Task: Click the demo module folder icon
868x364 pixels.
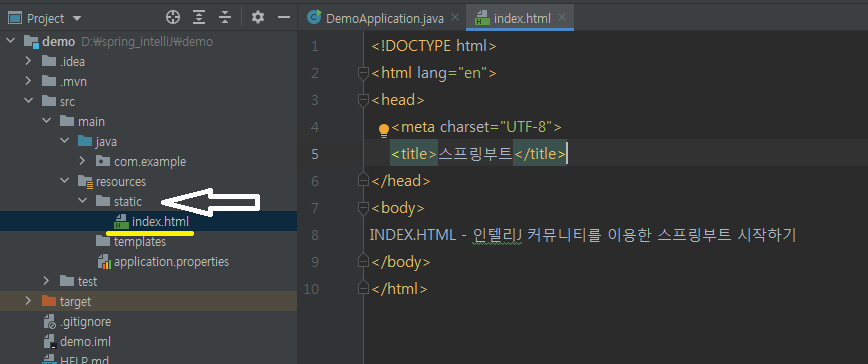Action: (x=32, y=42)
